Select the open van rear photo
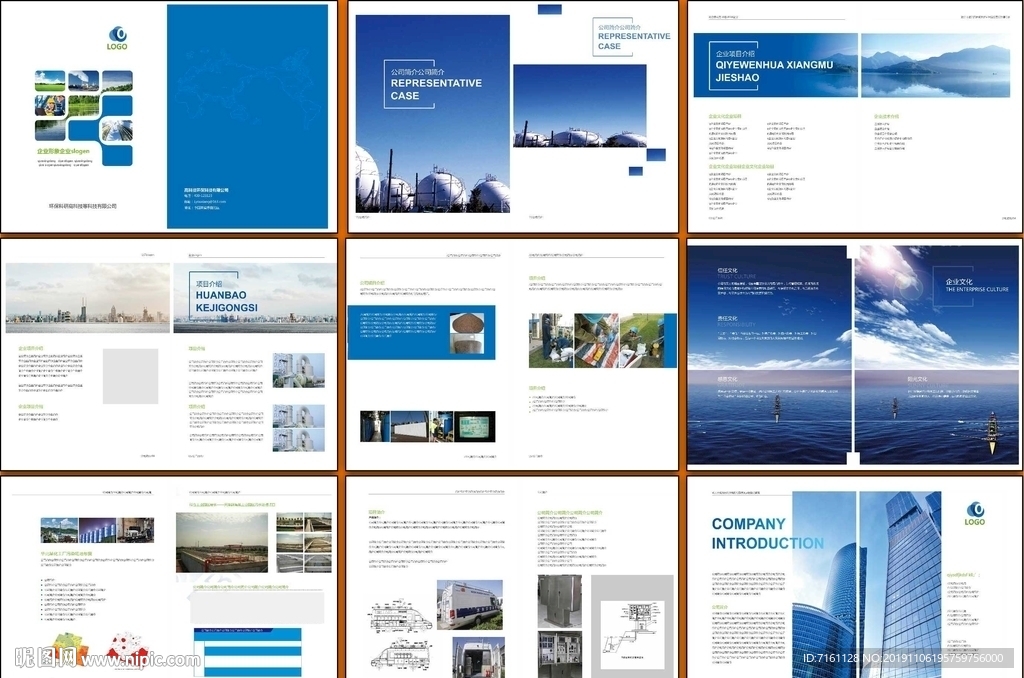 point(479,657)
